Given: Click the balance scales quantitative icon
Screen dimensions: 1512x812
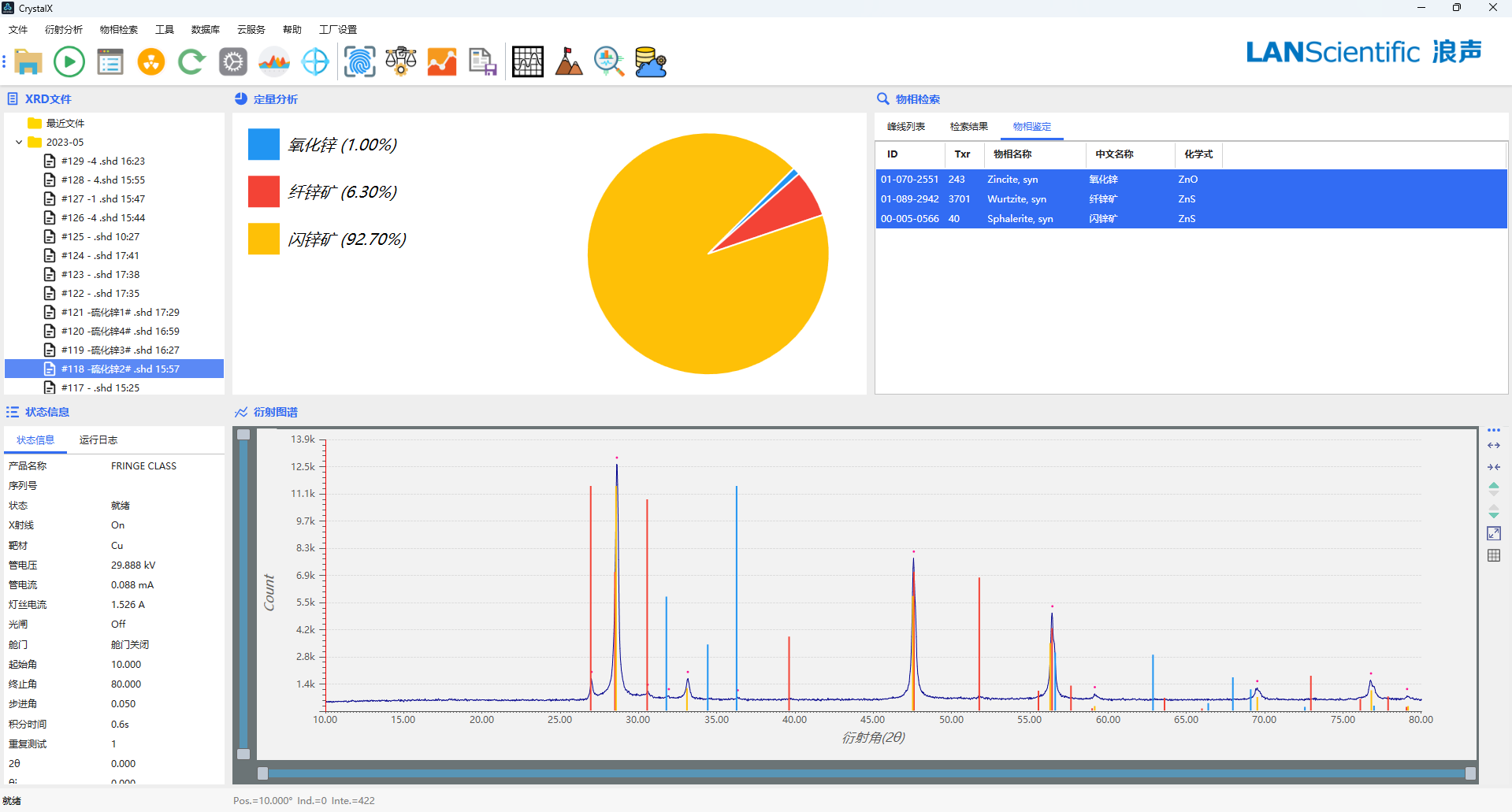Looking at the screenshot, I should tap(401, 61).
